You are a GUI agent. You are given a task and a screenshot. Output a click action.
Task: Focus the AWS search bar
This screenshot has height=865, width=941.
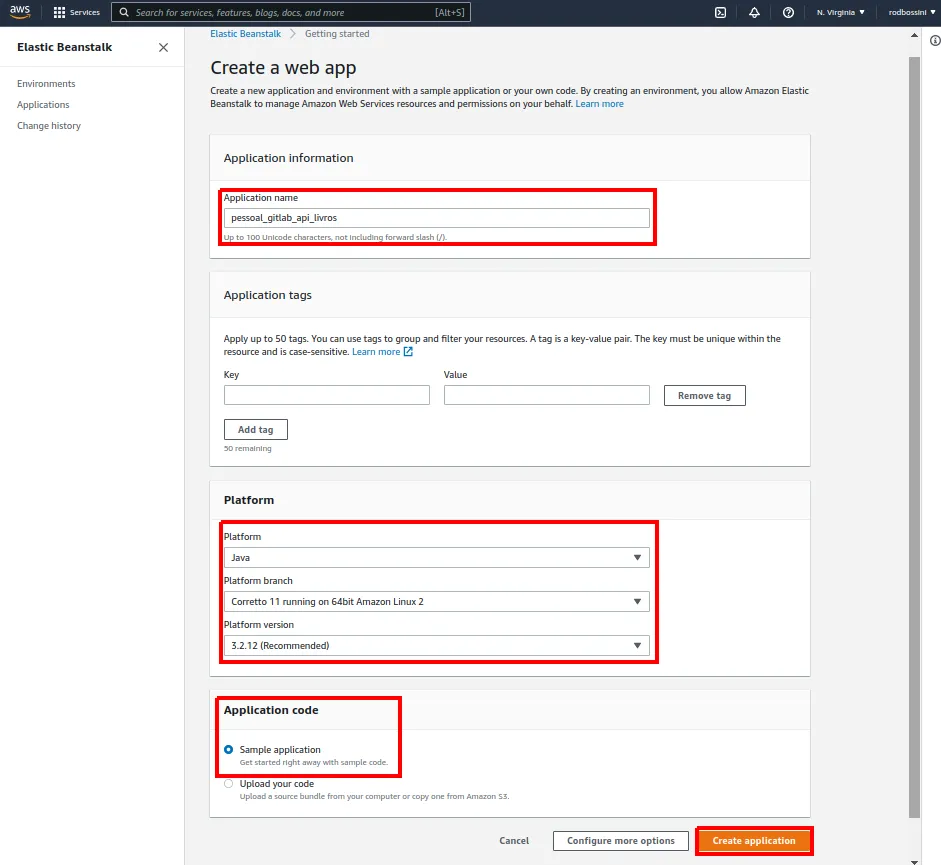point(291,12)
